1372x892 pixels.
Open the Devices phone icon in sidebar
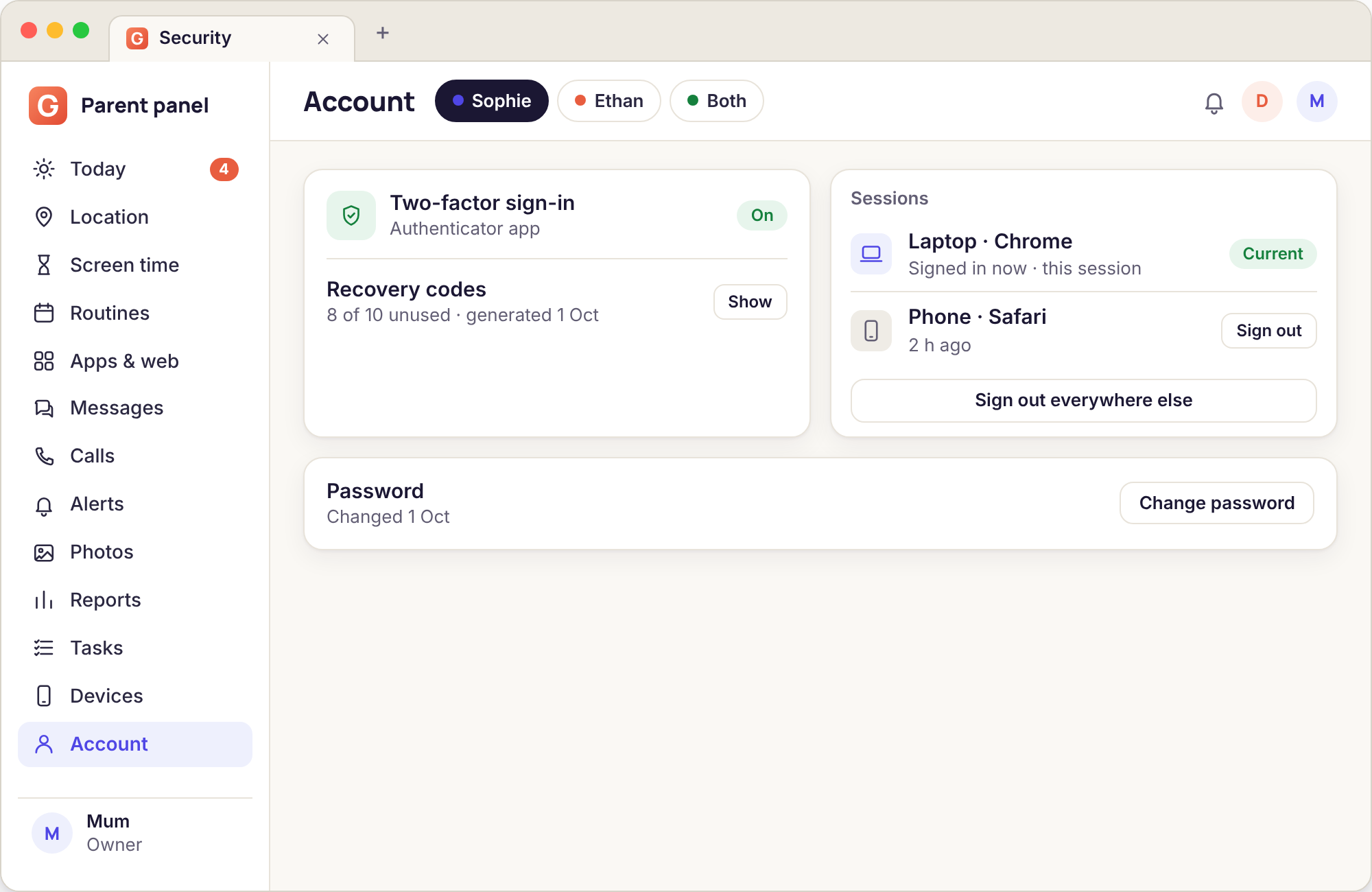(44, 696)
